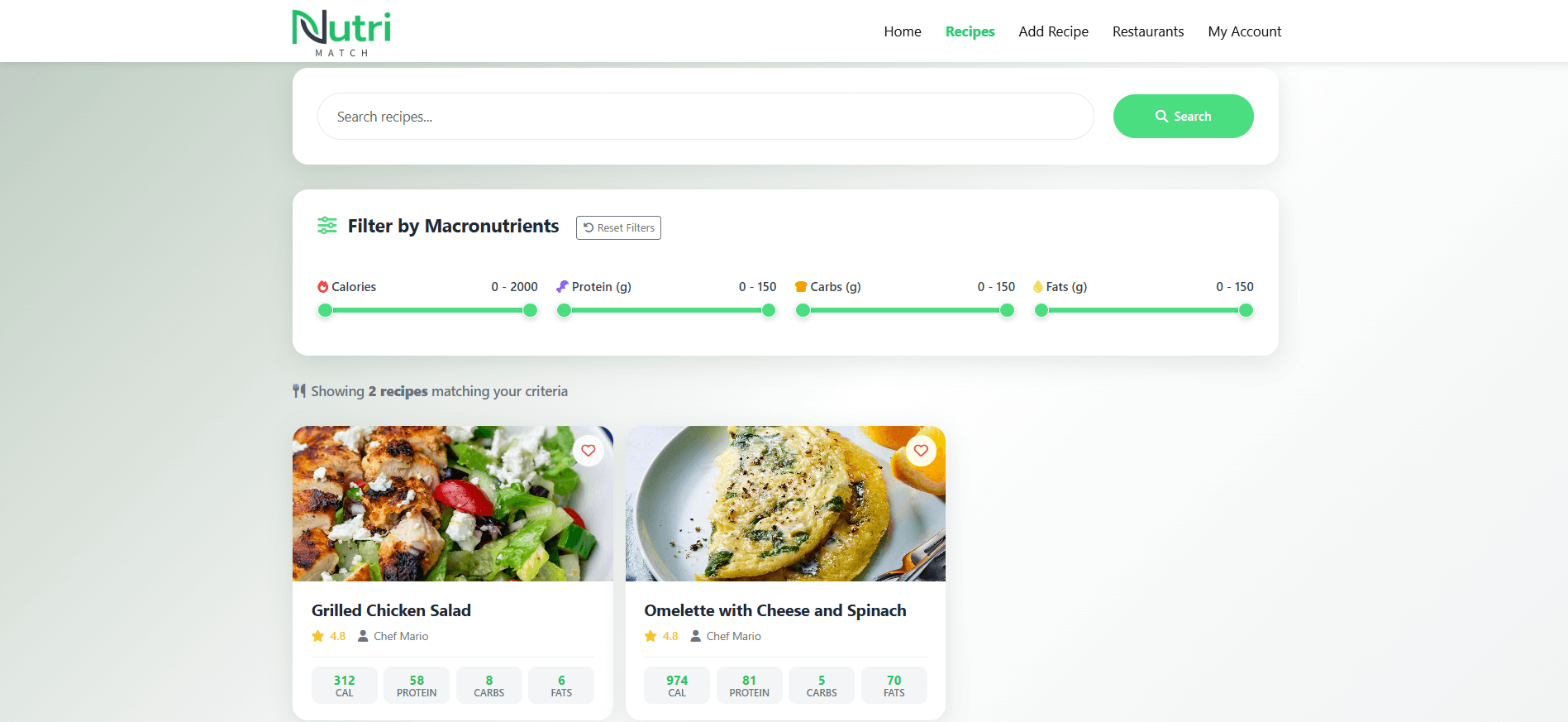The height and width of the screenshot is (722, 1568).
Task: Click the star rating on Grilled Chicken Salad
Action: tap(318, 636)
